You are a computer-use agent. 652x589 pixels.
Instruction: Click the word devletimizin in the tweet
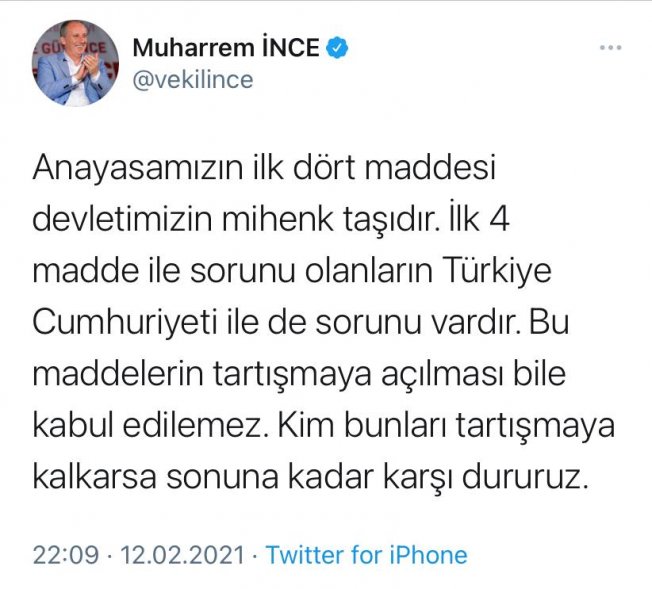tap(123, 220)
